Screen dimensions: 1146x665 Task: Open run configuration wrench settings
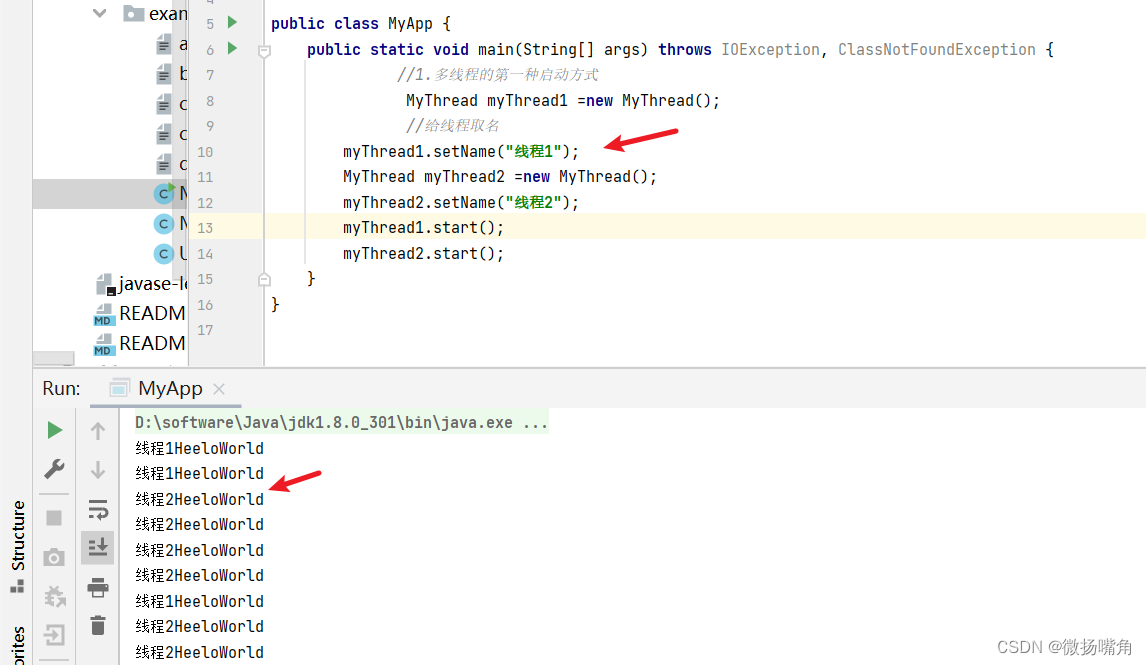[54, 469]
